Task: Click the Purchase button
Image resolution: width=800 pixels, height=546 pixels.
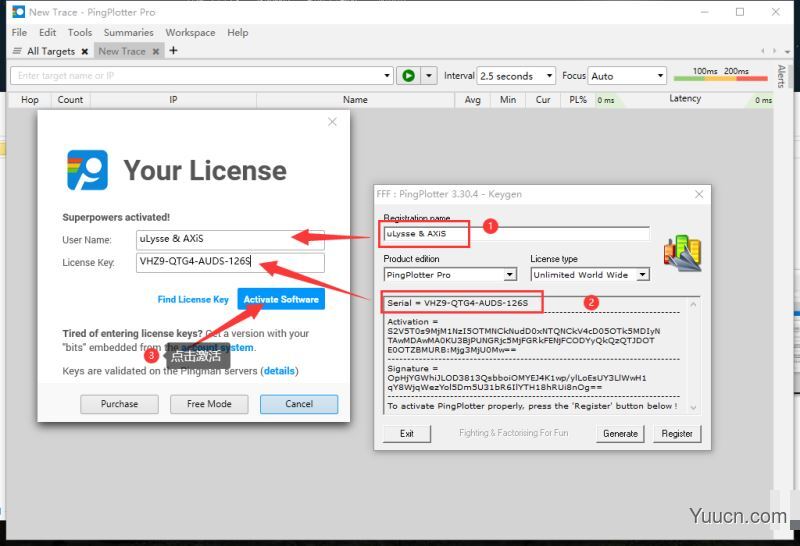Action: click(x=119, y=404)
